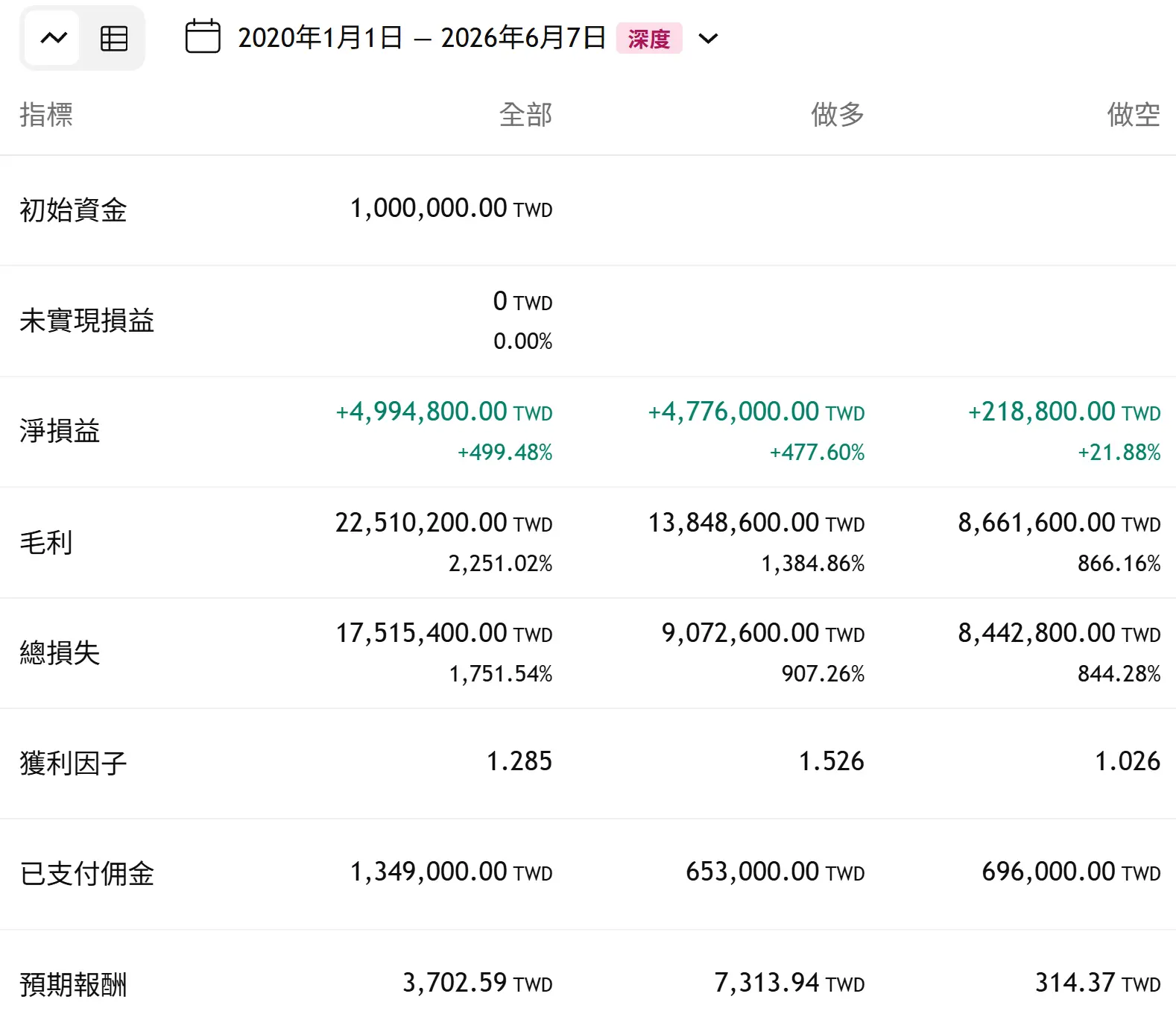
Task: Select the date range 2020年1月1日 — 2026年6月7日
Action: pos(422,37)
